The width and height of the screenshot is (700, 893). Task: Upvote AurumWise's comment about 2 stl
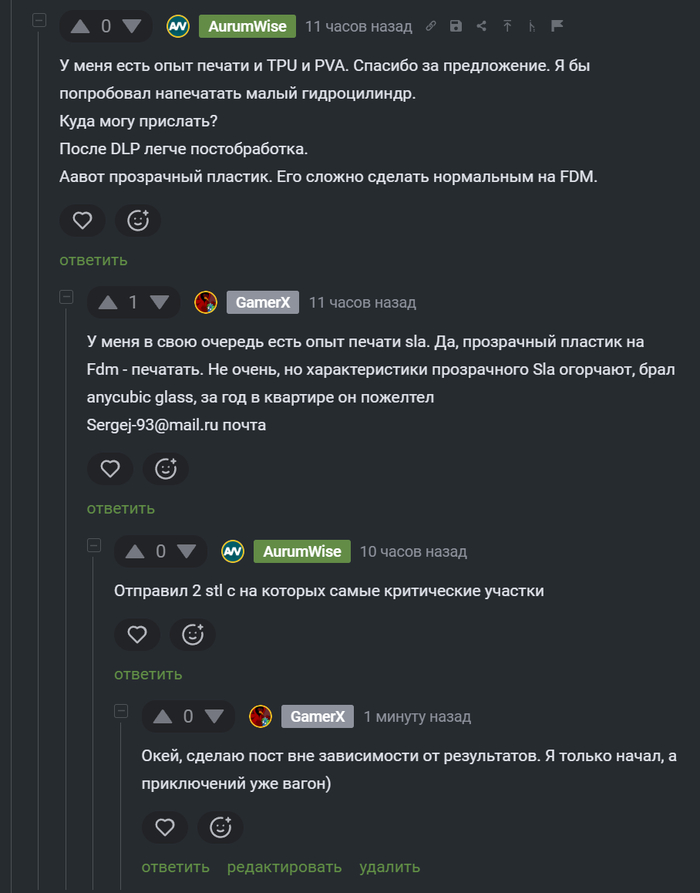tap(134, 551)
